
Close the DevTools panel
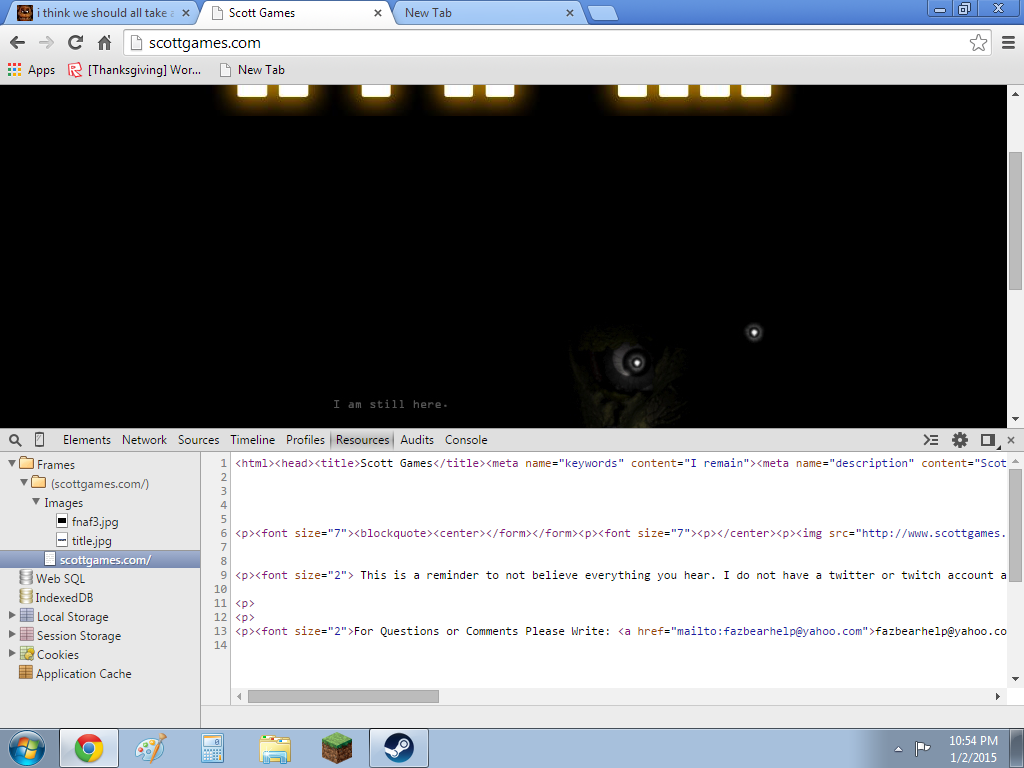point(1011,440)
